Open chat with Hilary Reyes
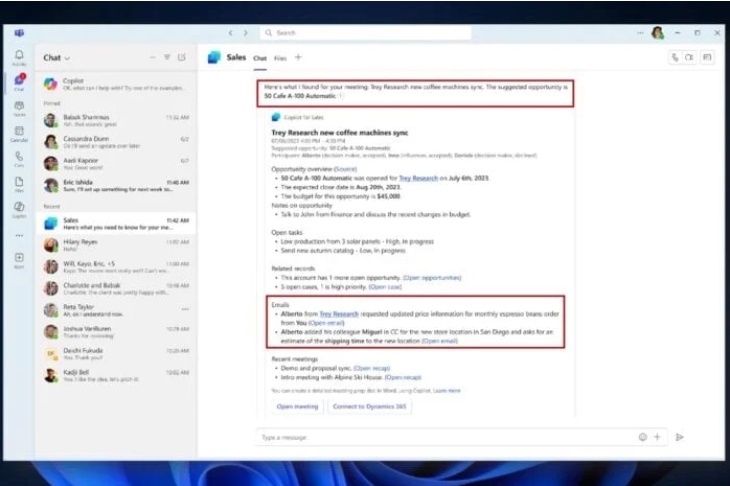 [116, 245]
